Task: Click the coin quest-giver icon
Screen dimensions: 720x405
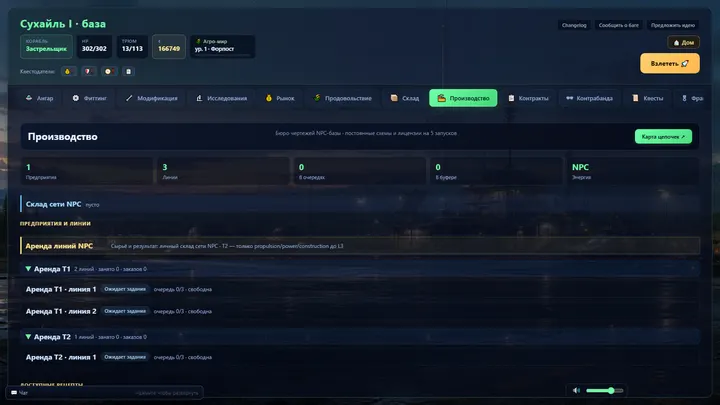Action: (x=68, y=71)
